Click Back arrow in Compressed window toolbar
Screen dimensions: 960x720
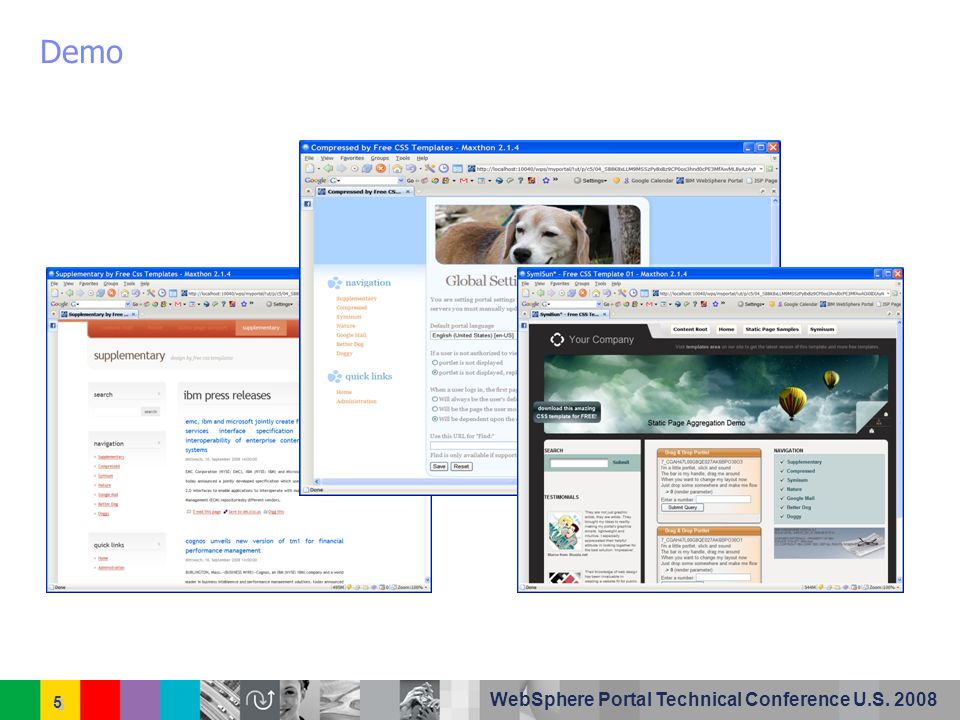(x=328, y=168)
